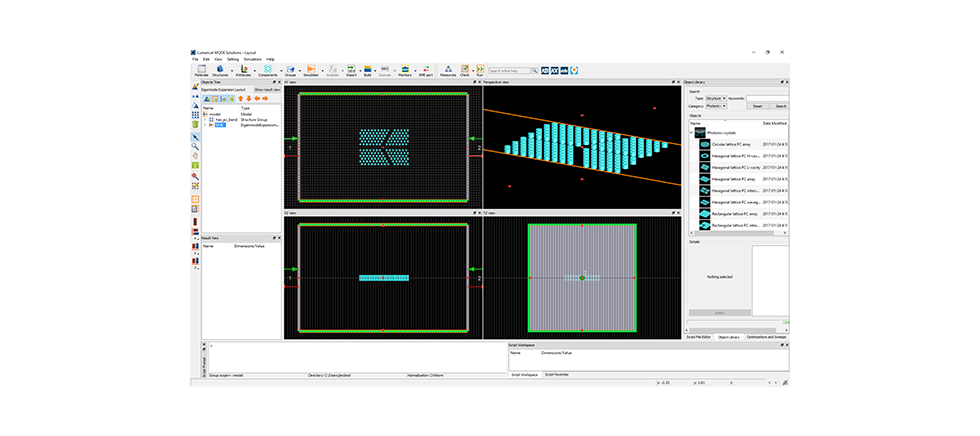The width and height of the screenshot is (980, 436).
Task: Open the Materials database icon
Action: pyautogui.click(x=202, y=69)
